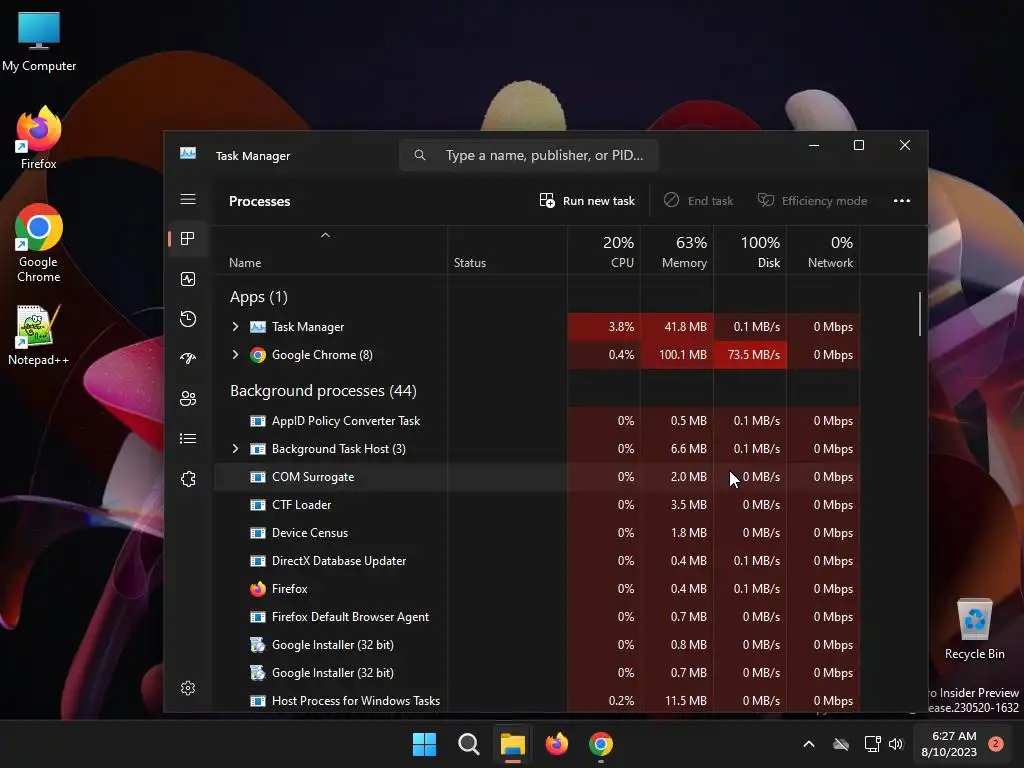
Task: Sort by Memory column header
Action: pyautogui.click(x=677, y=251)
